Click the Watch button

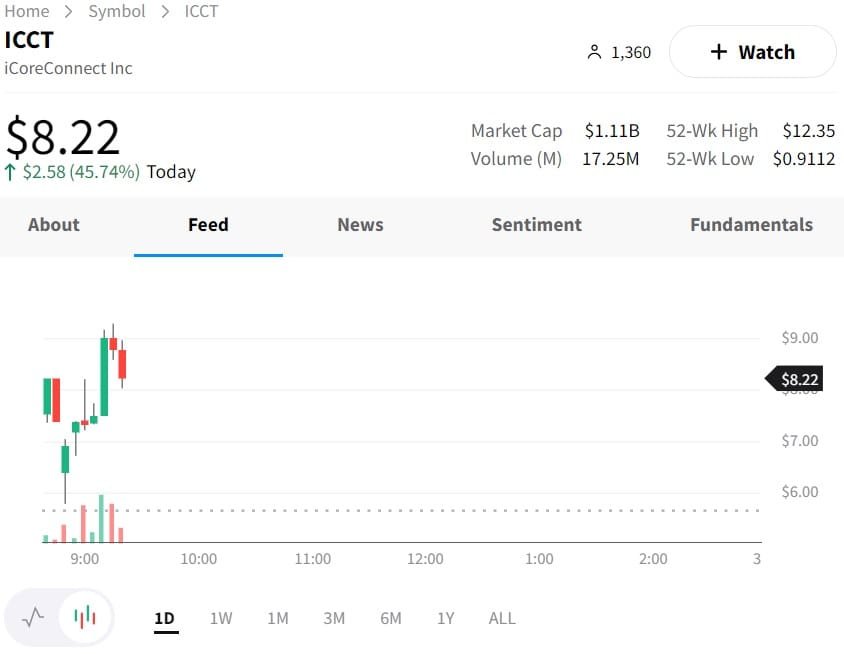pyautogui.click(x=752, y=52)
